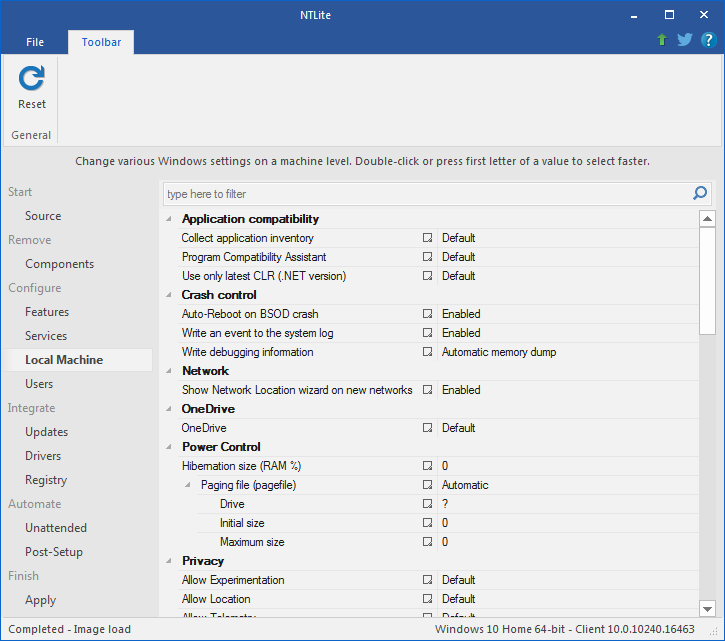Click the filter search magnifier icon
This screenshot has height=641, width=725.
pyautogui.click(x=700, y=193)
